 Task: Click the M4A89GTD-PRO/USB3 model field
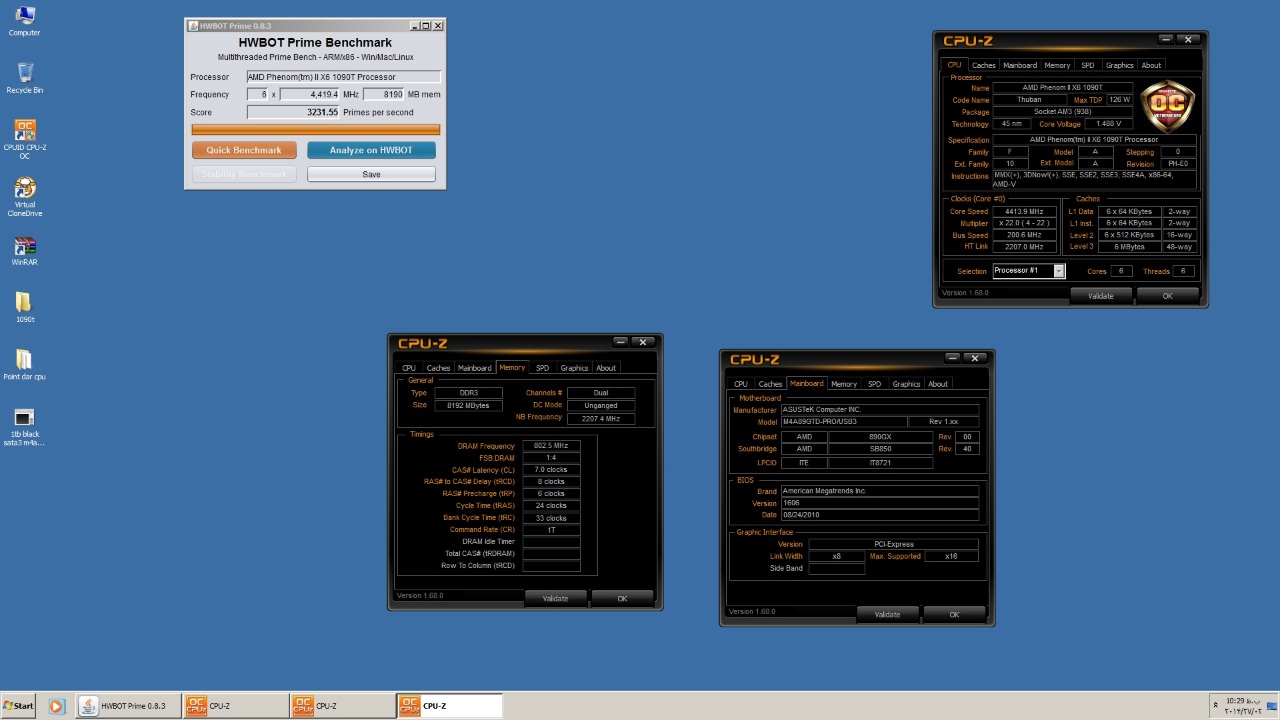844,422
